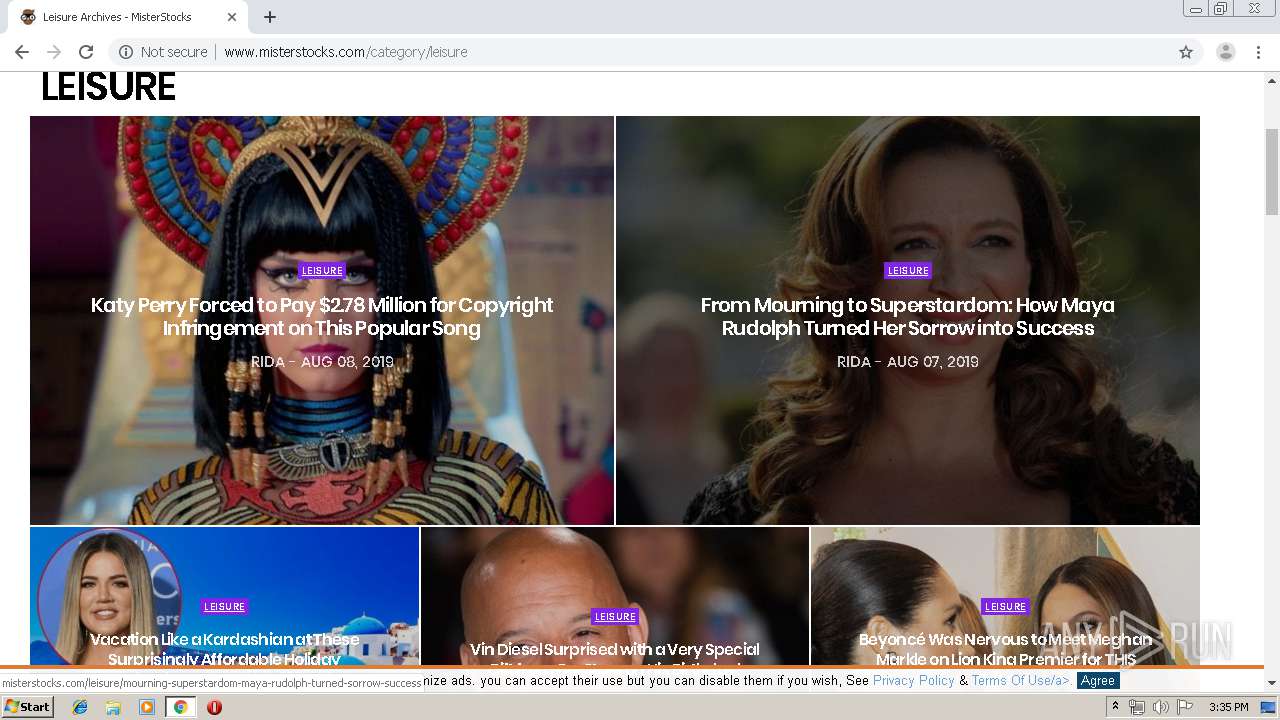View site information for Not secure

point(163,52)
